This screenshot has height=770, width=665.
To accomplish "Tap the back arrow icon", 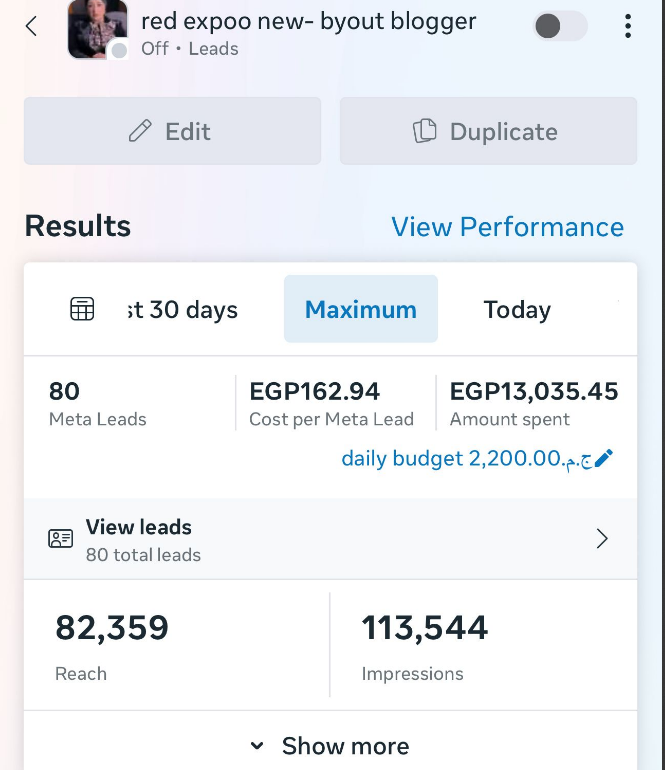I will tap(32, 27).
